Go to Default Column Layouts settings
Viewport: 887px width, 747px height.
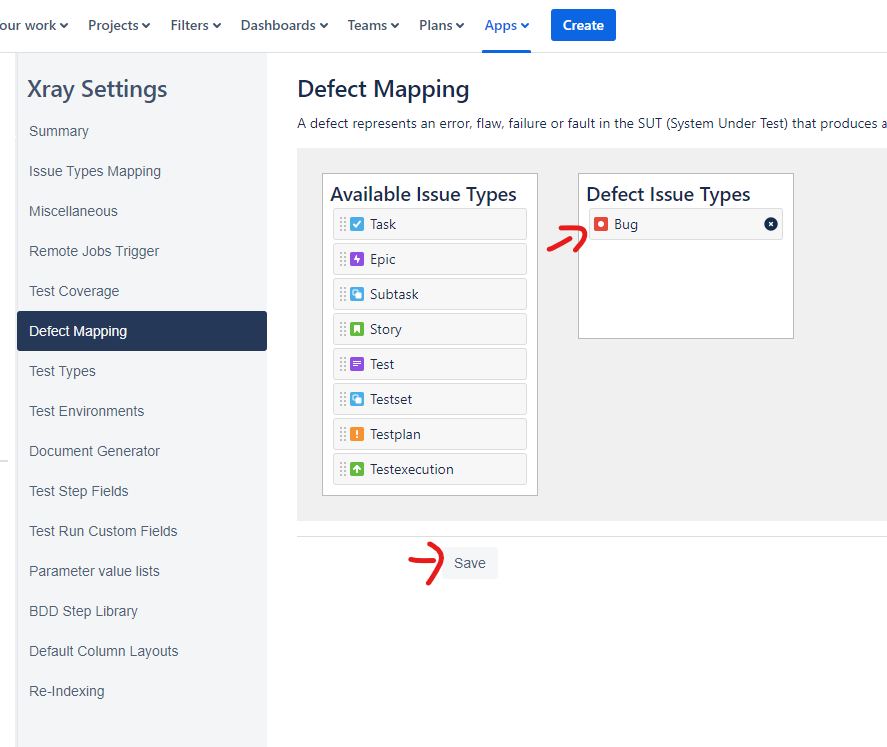[x=104, y=651]
